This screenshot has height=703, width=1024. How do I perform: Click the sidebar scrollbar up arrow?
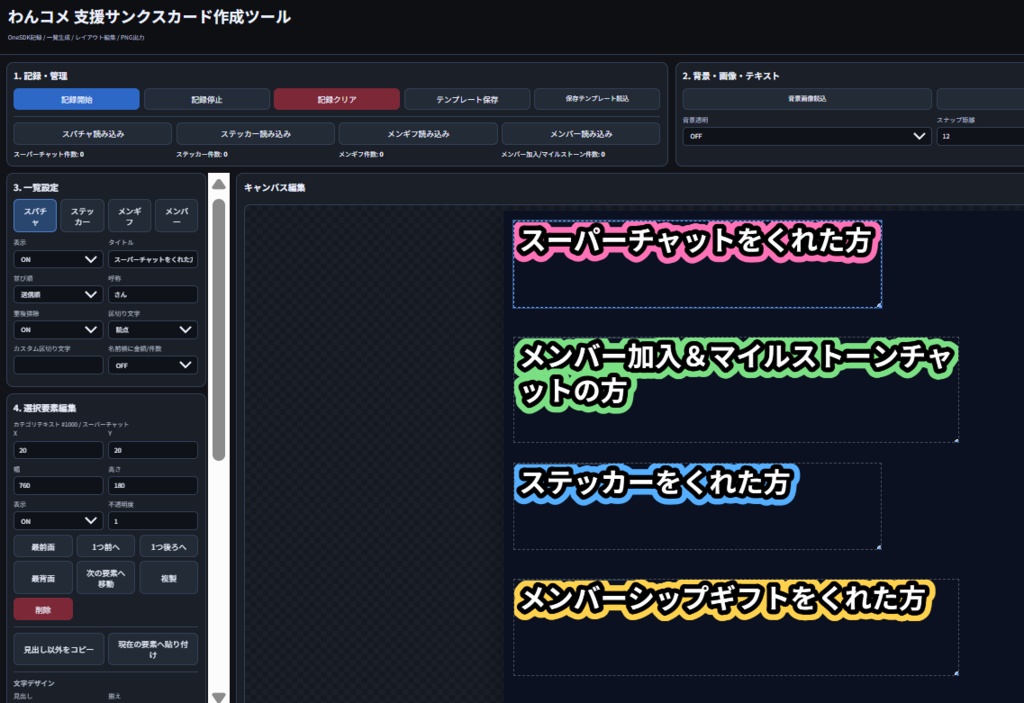[x=219, y=184]
